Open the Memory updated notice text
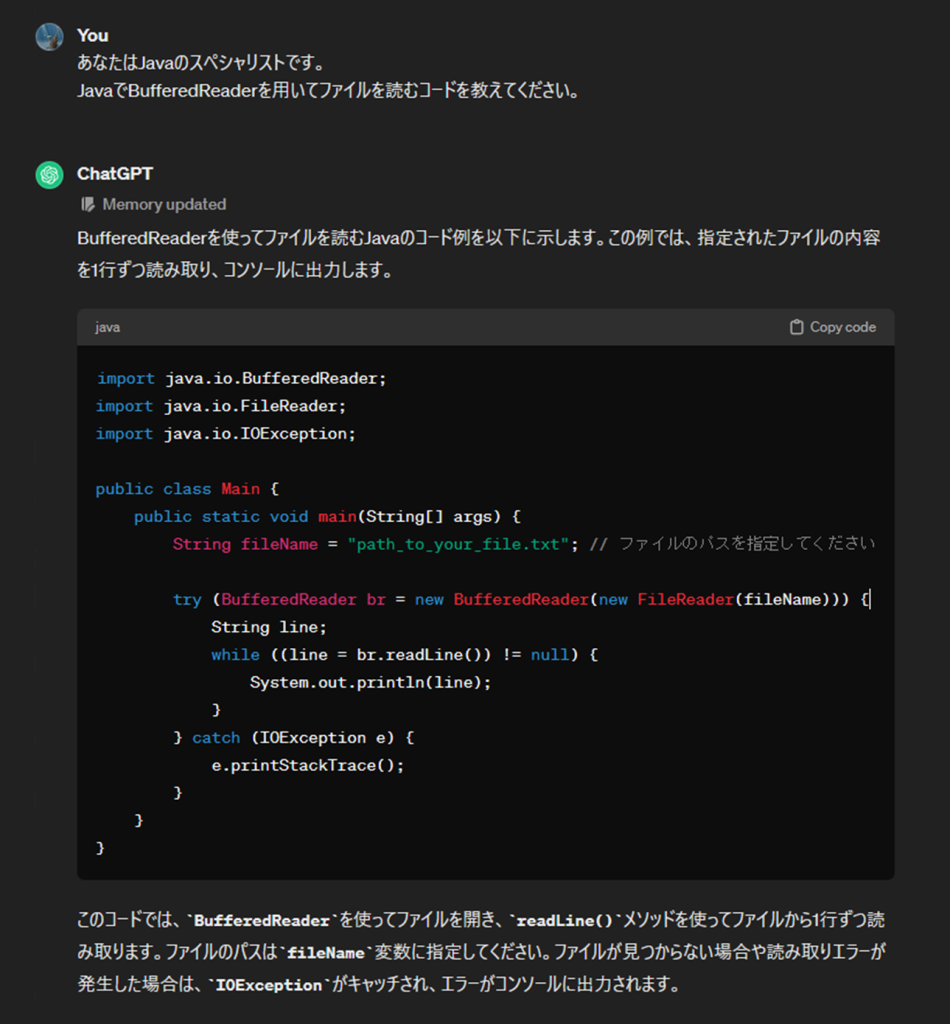The width and height of the screenshot is (950, 1024). point(164,204)
